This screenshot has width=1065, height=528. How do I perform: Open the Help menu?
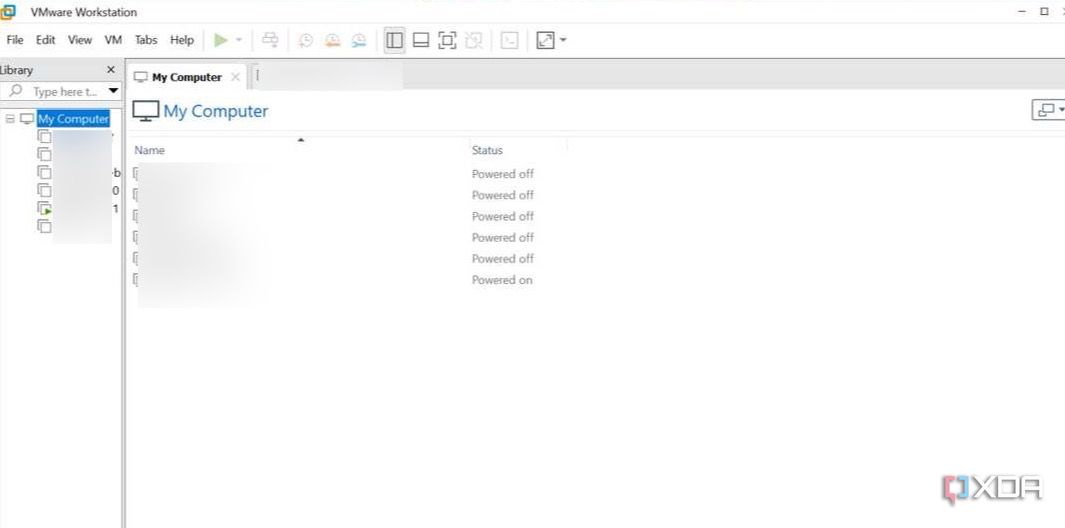tap(182, 40)
